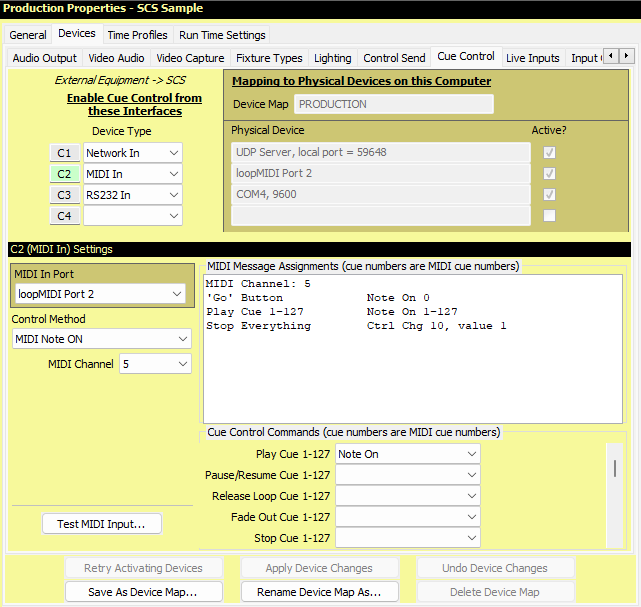Click the 'Go' Button assignment line

pos(318,298)
